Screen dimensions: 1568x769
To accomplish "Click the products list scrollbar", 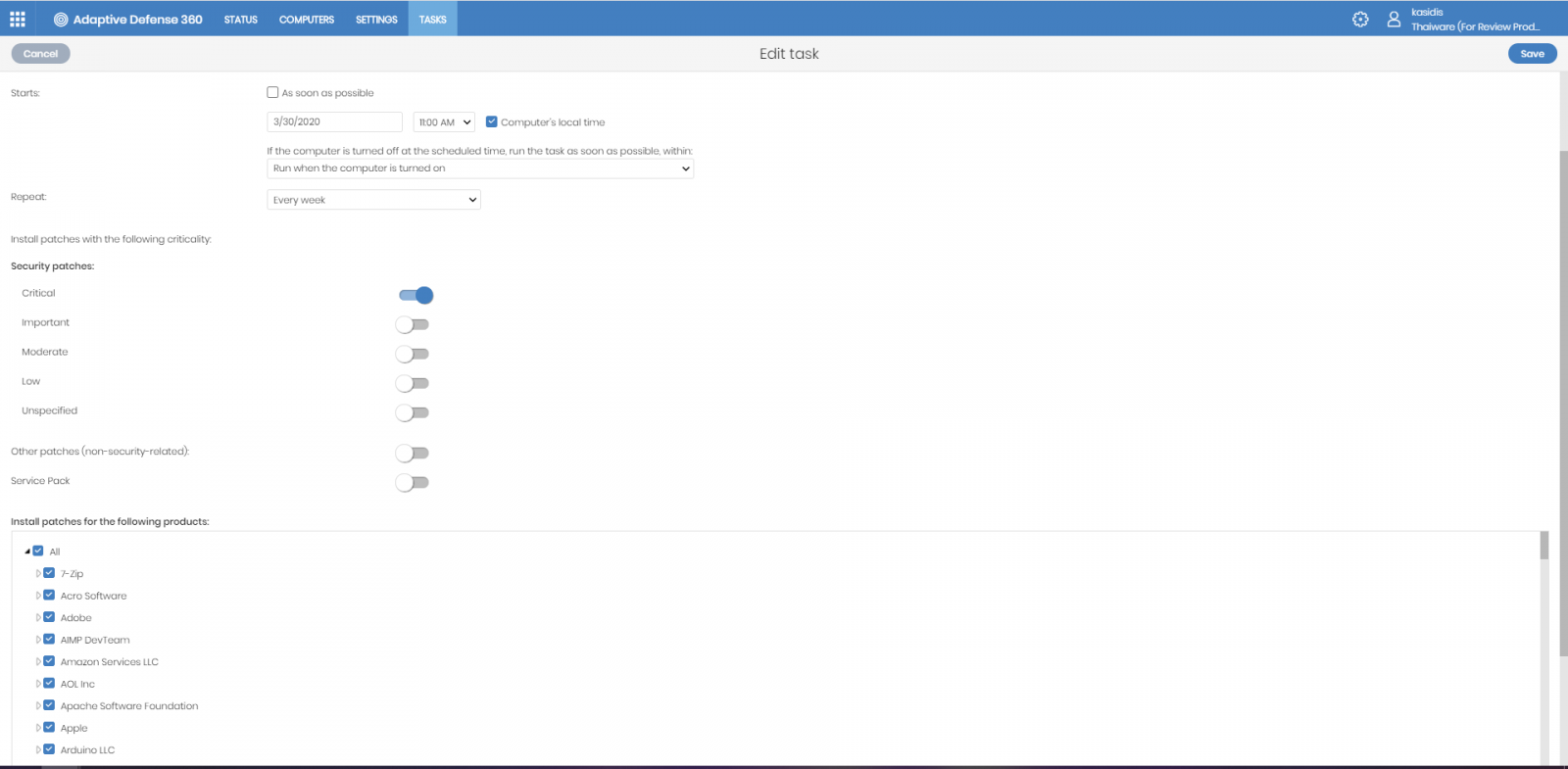I will [x=1543, y=546].
